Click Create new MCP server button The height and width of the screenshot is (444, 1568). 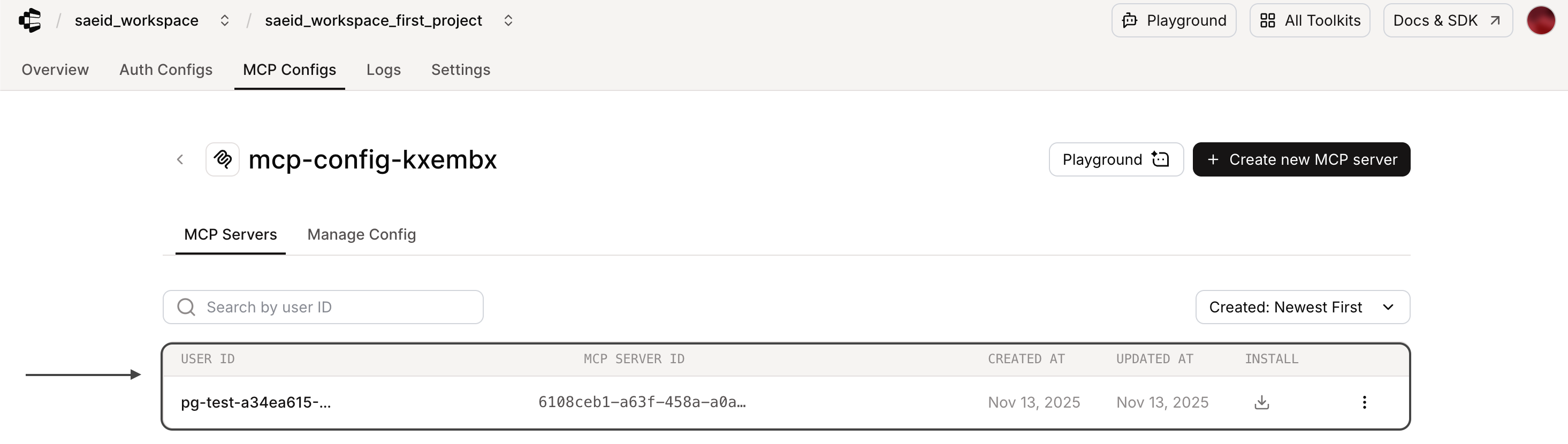1301,159
